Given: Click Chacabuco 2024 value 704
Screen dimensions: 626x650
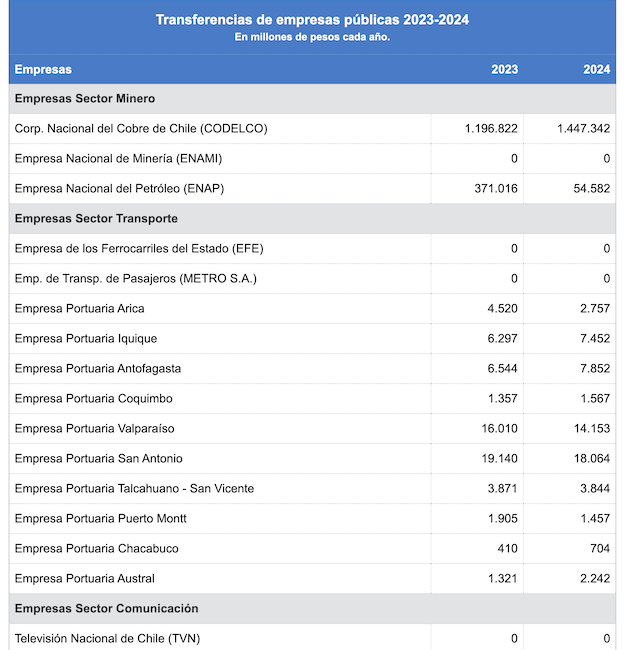Looking at the screenshot, I should point(600,549).
